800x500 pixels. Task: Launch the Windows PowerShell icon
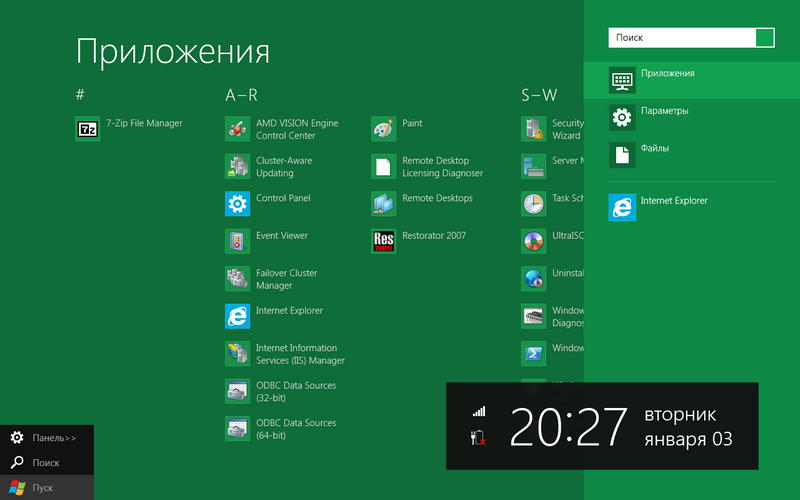533,354
